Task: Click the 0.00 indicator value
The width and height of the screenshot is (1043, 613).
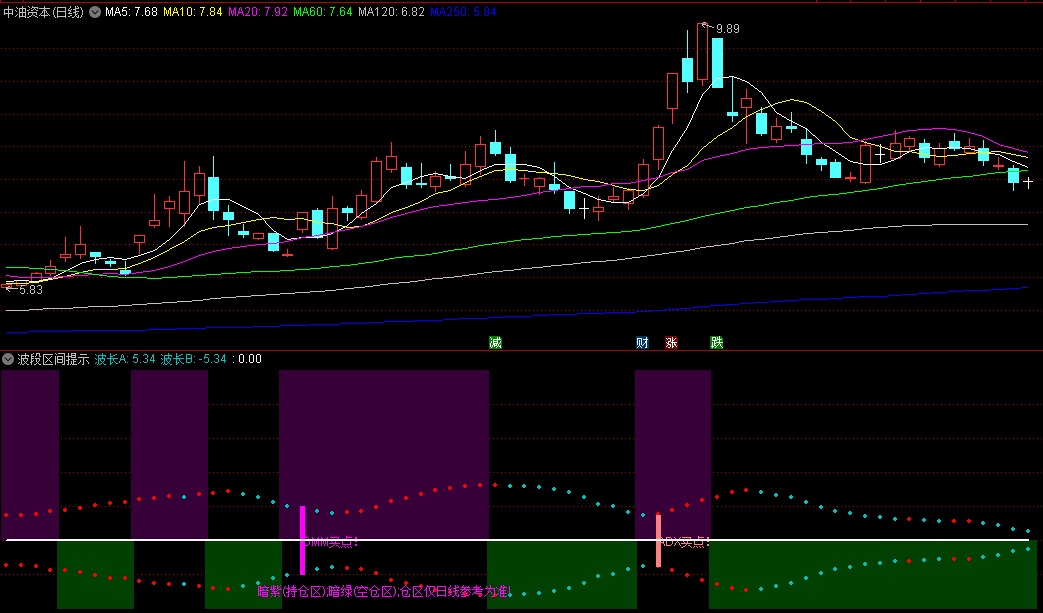Action: 250,359
